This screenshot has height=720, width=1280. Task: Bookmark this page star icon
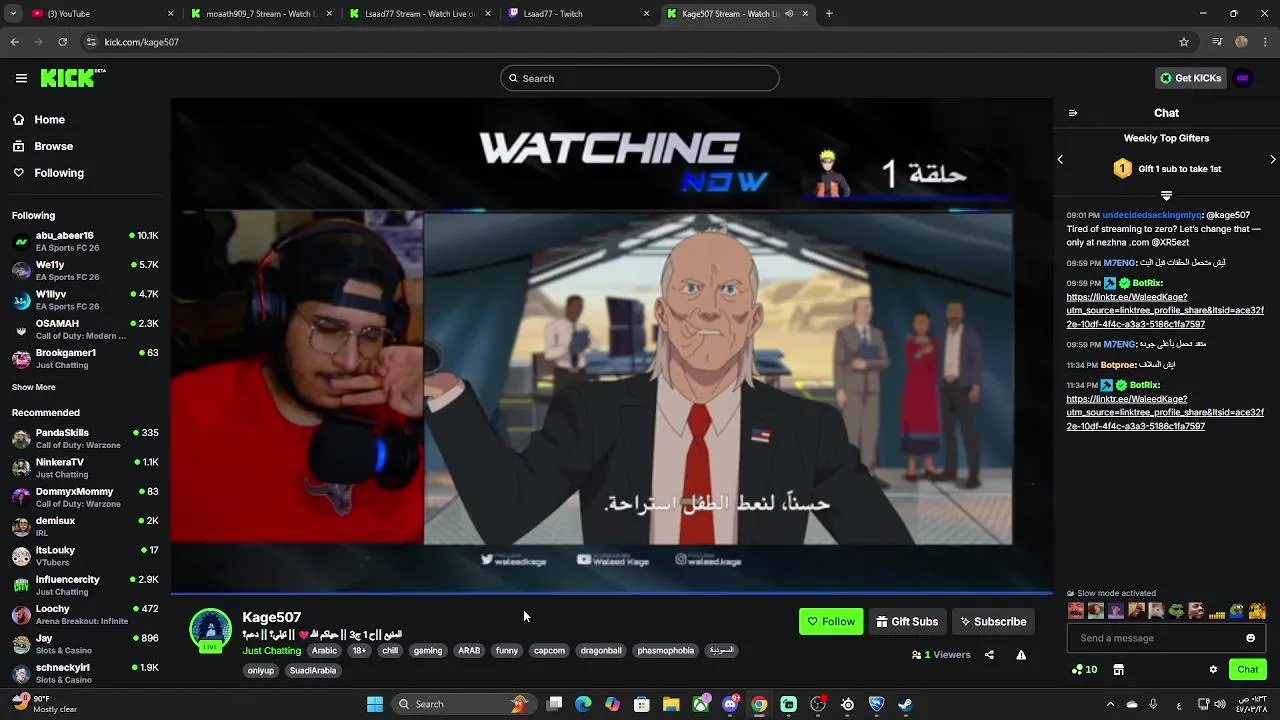(x=1184, y=42)
